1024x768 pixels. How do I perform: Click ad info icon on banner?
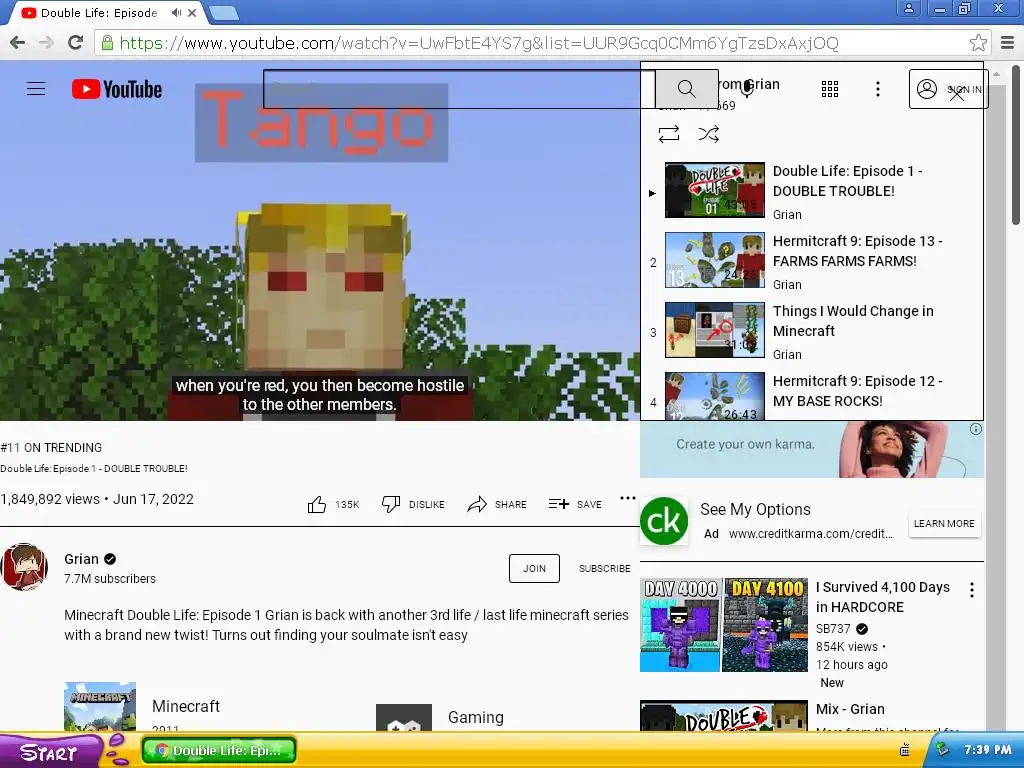976,429
